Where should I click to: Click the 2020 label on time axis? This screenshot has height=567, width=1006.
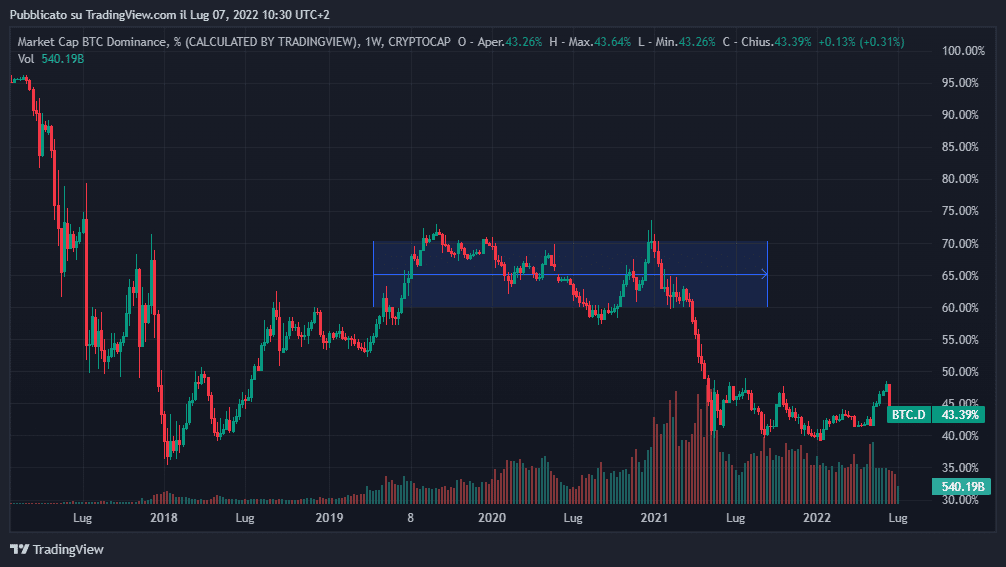pos(491,518)
